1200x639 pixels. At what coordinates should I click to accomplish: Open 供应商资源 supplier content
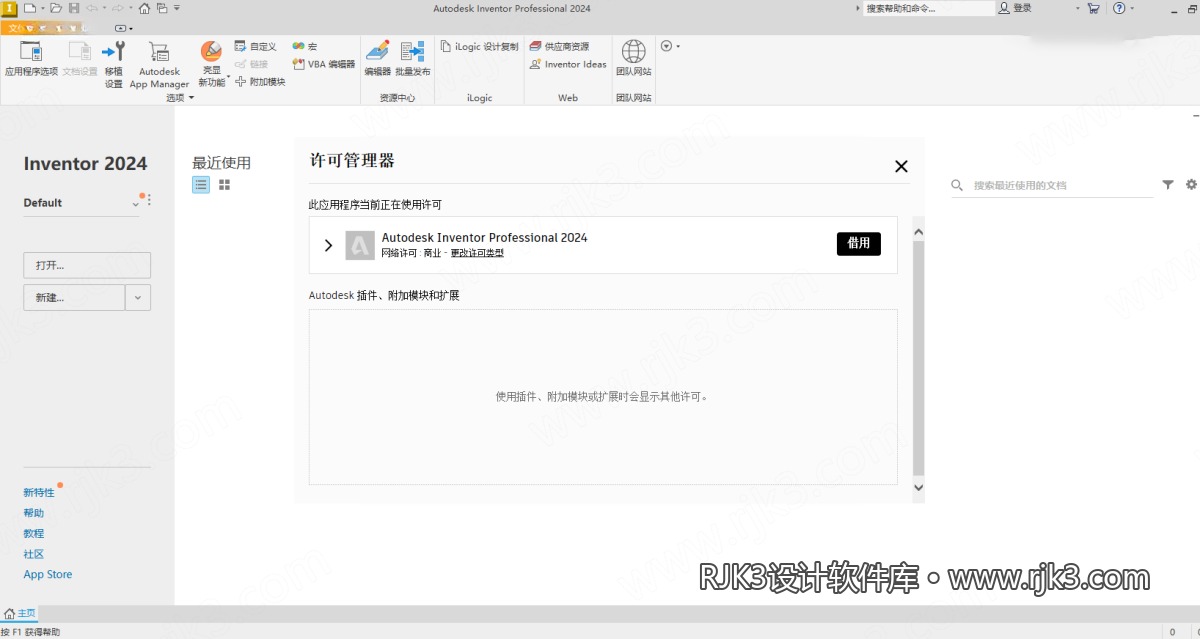pyautogui.click(x=559, y=46)
